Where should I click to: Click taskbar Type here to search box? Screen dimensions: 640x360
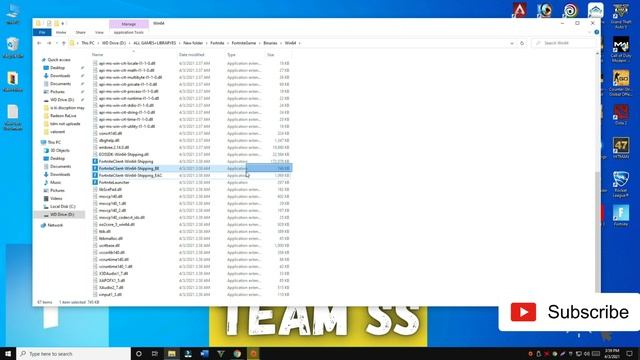pyautogui.click(x=73, y=353)
